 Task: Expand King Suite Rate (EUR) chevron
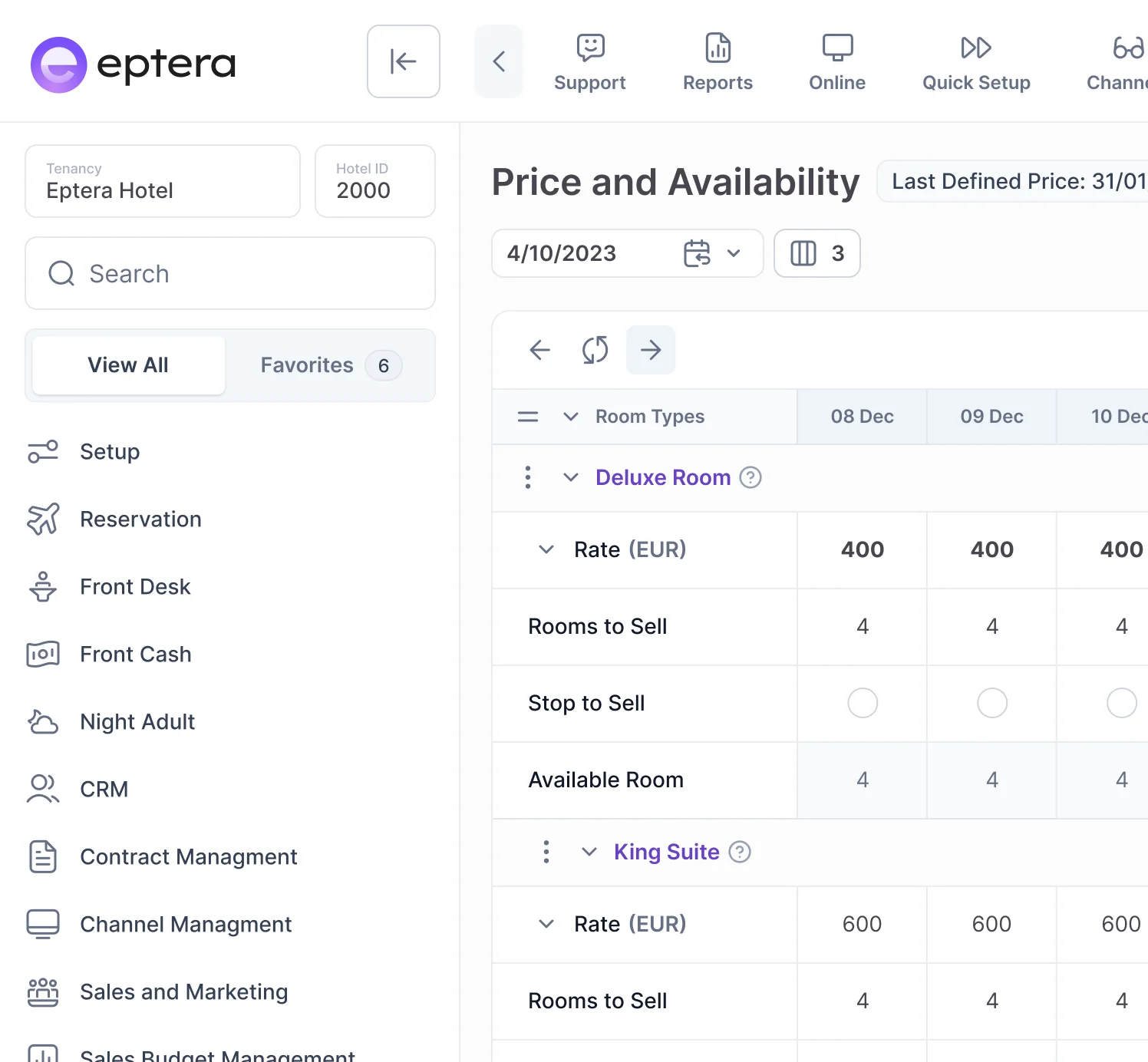click(546, 924)
